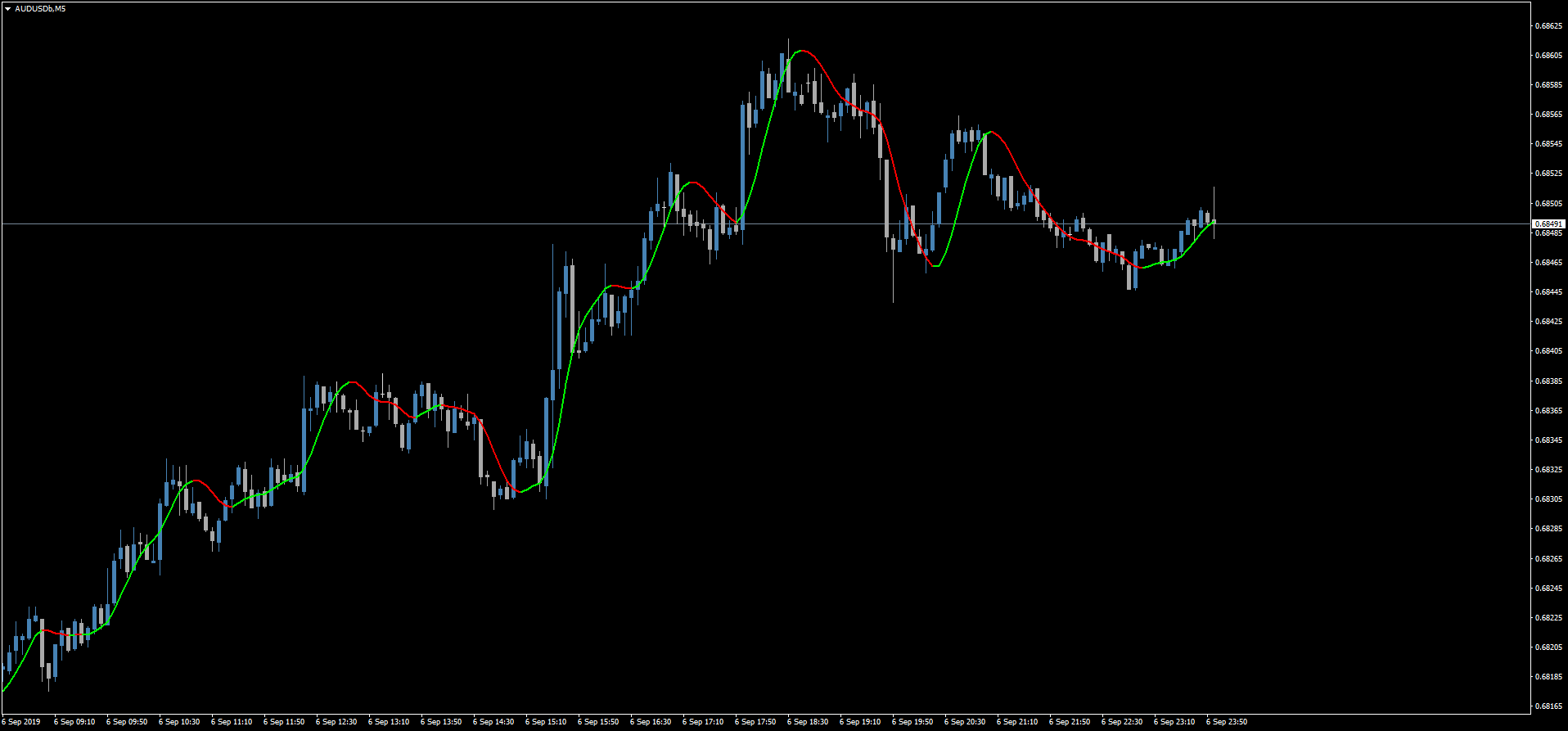Click the green indicator line's starting point

pos(3,690)
